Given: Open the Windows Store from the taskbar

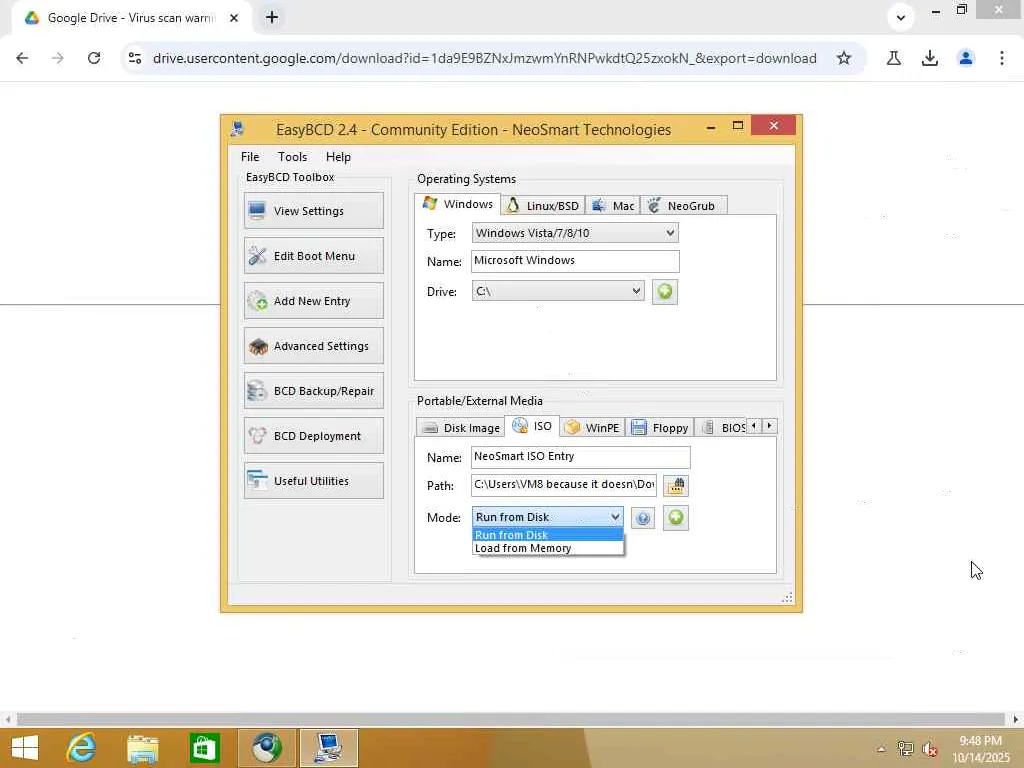Looking at the screenshot, I should click(x=204, y=748).
